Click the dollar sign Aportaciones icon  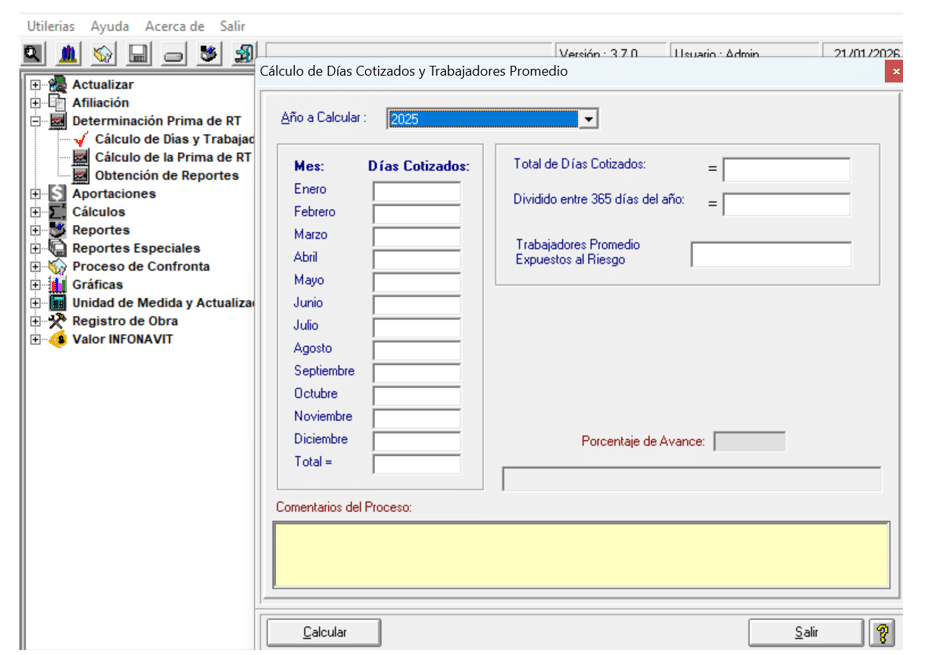tap(57, 194)
